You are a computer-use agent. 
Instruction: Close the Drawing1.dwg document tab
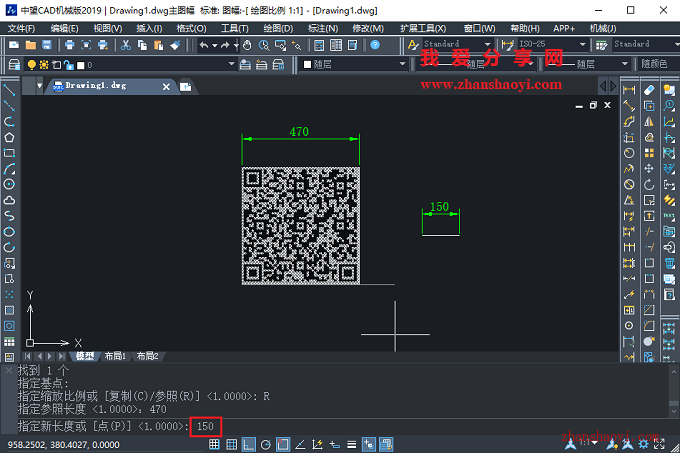(166, 87)
